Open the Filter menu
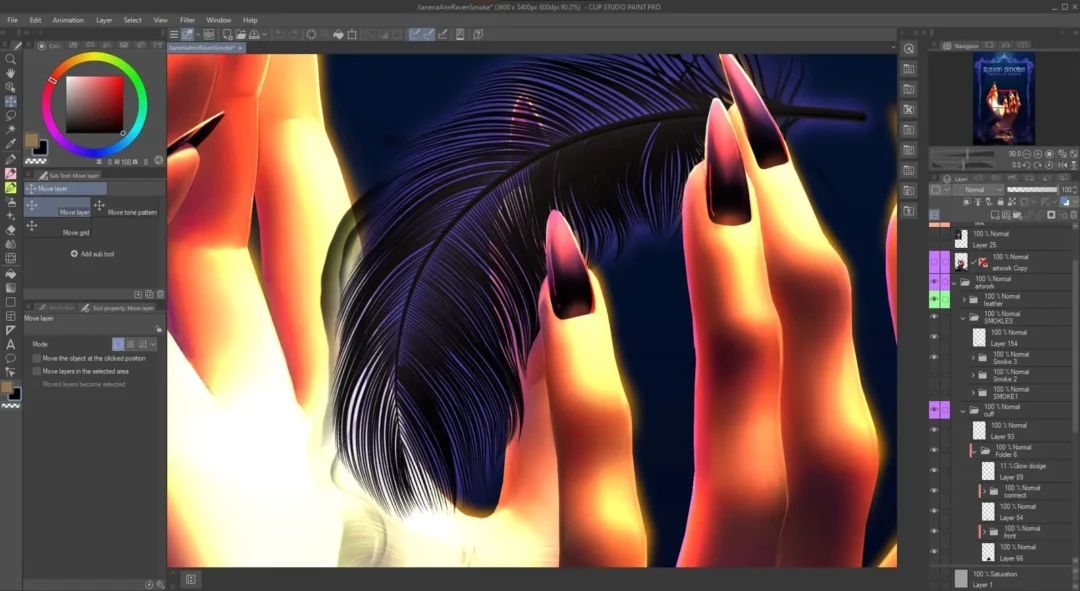This screenshot has width=1080, height=591. click(x=187, y=20)
